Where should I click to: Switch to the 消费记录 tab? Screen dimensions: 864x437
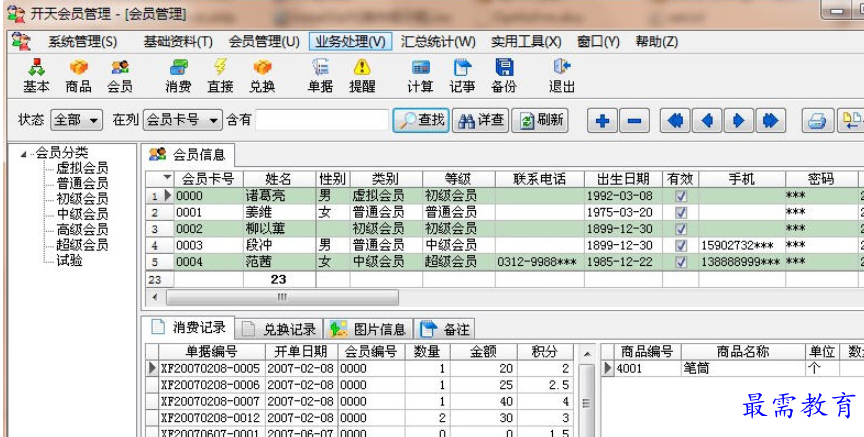click(188, 328)
